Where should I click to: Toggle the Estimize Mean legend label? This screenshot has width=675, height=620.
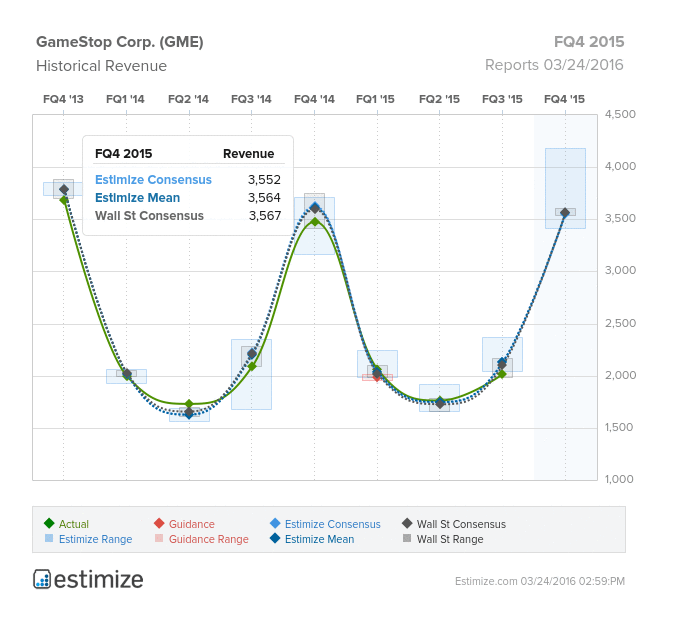pyautogui.click(x=319, y=539)
